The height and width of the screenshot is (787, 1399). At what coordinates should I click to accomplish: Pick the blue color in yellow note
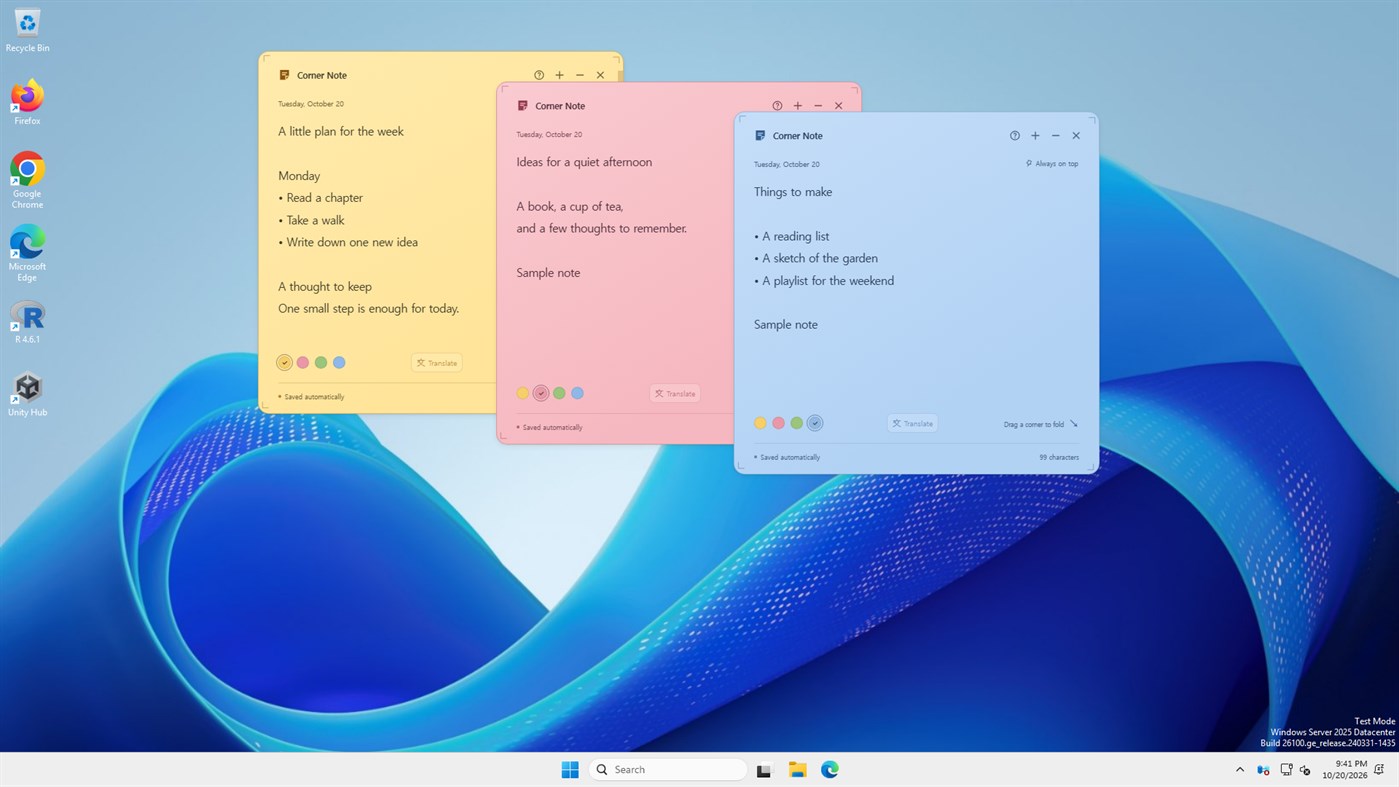click(339, 363)
